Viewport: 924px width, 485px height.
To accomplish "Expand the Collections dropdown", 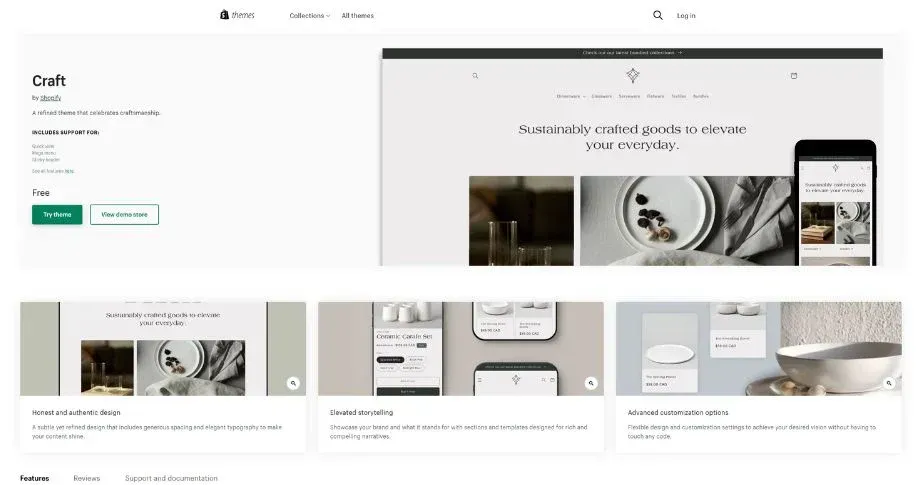I will (x=309, y=15).
